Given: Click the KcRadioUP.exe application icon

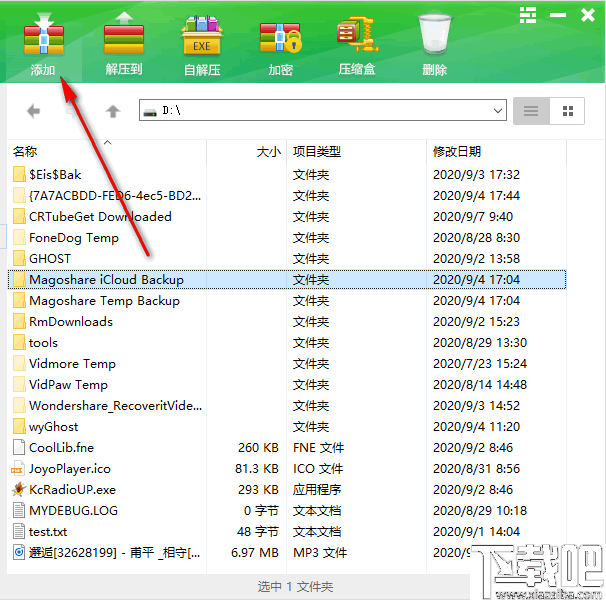Looking at the screenshot, I should (19, 489).
